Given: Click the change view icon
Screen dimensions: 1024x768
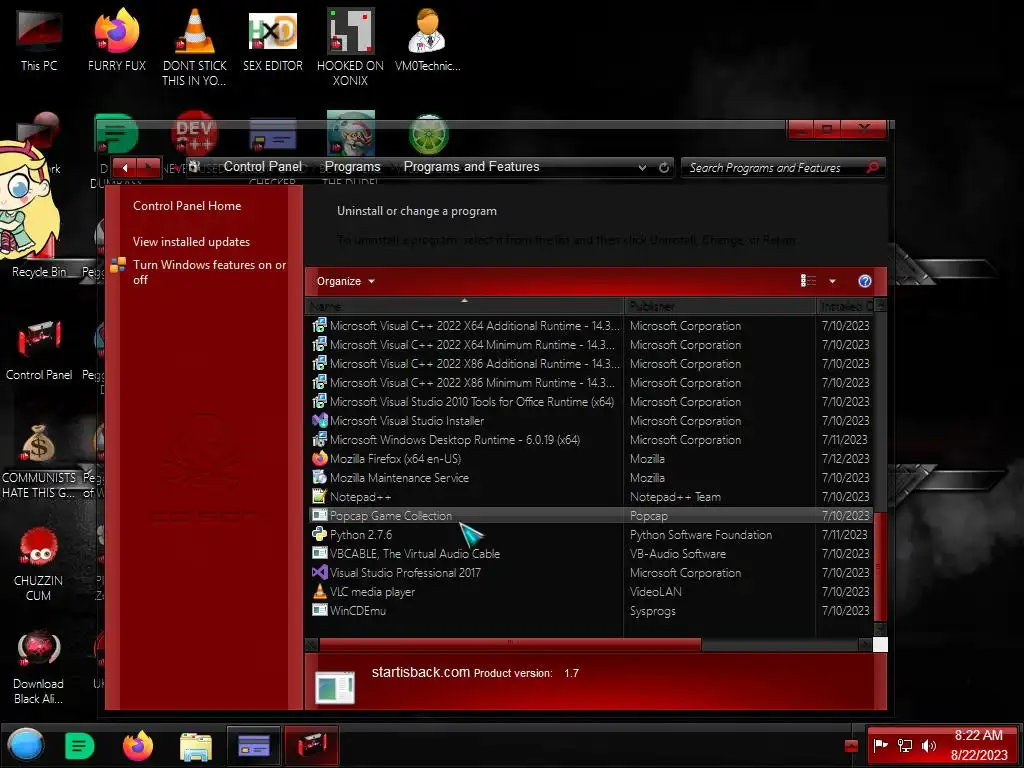Looking at the screenshot, I should coord(808,281).
